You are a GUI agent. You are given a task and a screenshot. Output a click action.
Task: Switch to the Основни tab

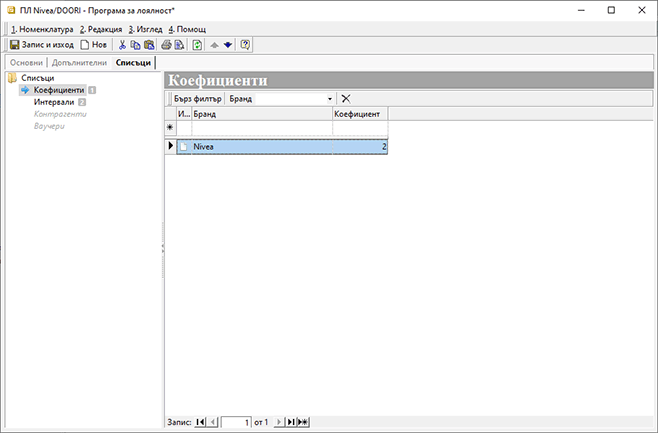pyautogui.click(x=26, y=63)
